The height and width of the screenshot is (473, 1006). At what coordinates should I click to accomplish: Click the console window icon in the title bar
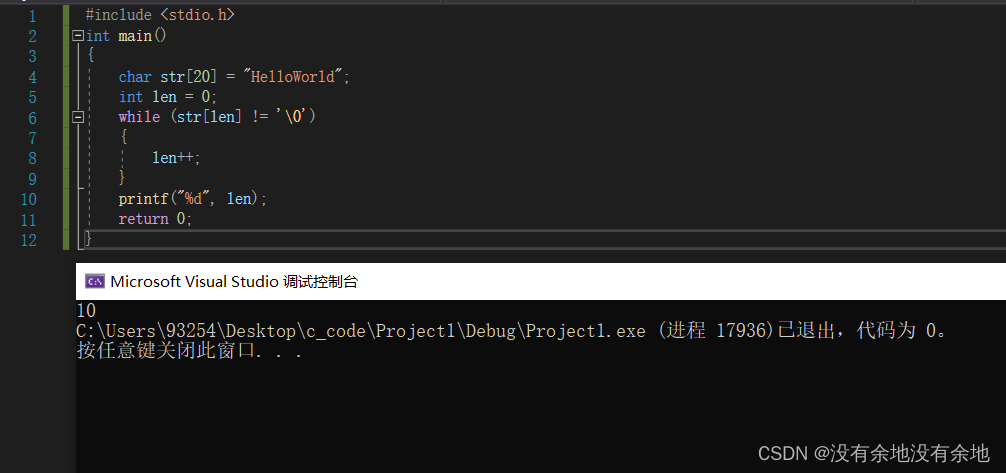tap(95, 281)
